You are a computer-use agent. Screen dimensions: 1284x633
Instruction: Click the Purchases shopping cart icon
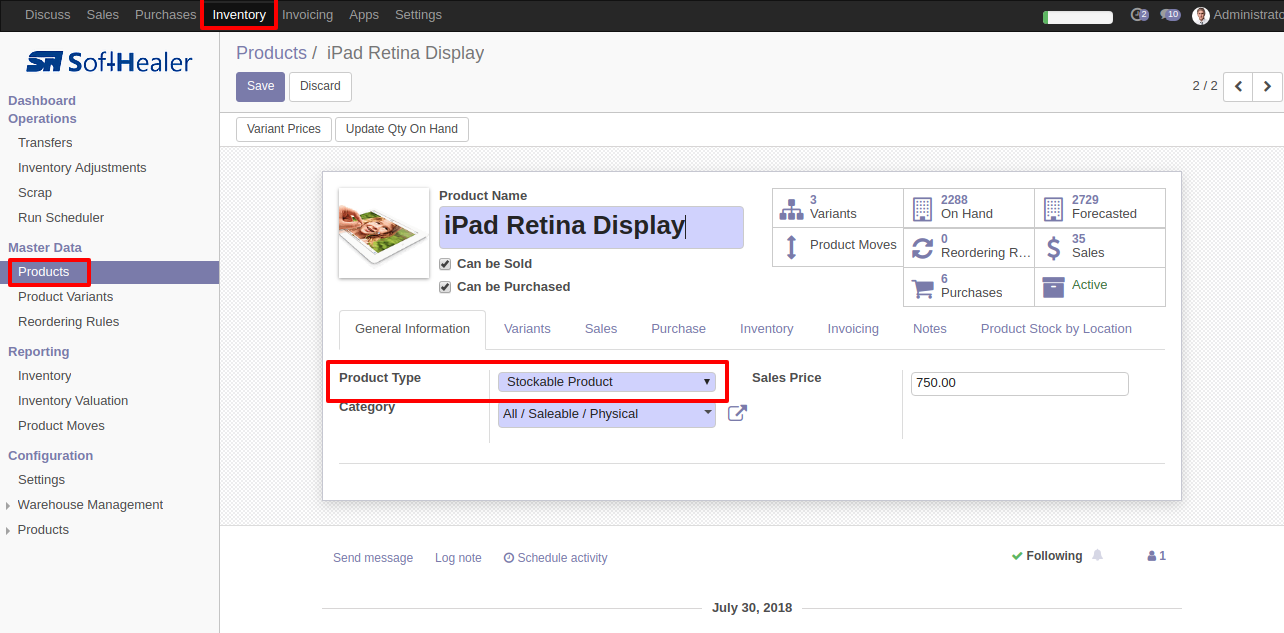pyautogui.click(x=922, y=287)
